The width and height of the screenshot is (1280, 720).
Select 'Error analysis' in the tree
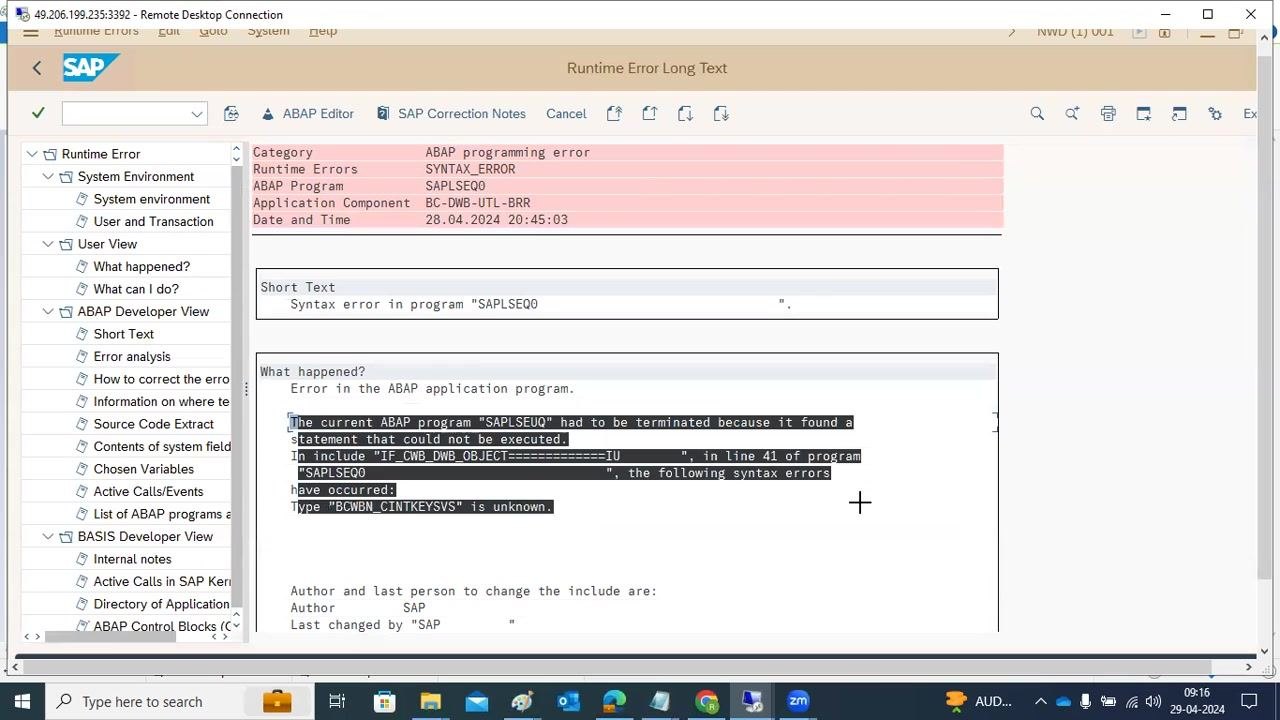(132, 357)
